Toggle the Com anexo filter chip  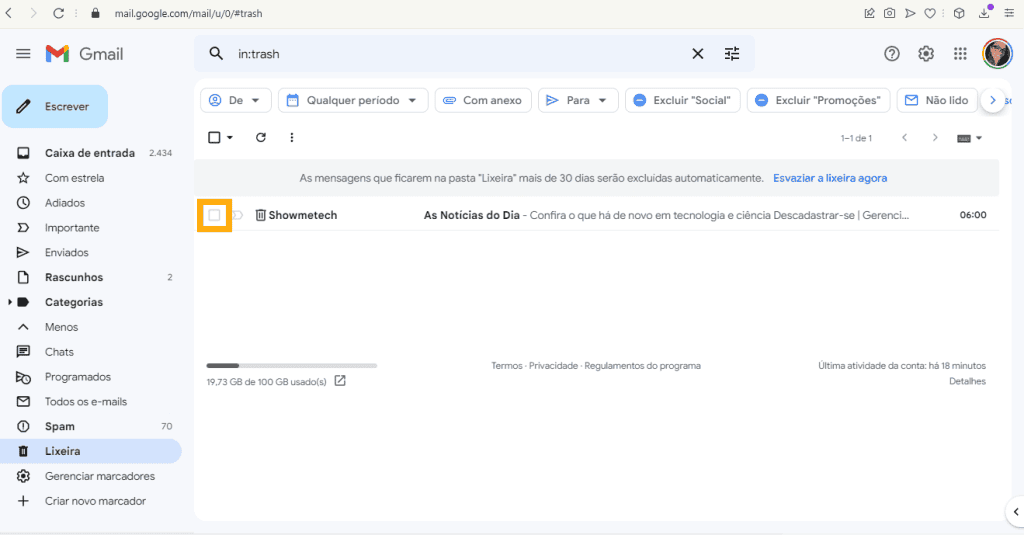483,100
